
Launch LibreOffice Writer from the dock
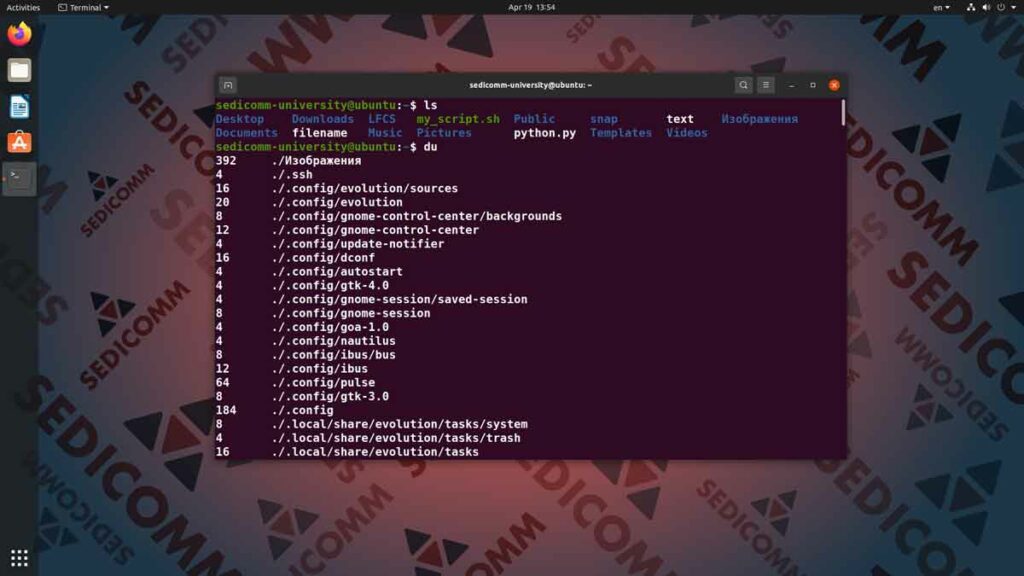[19, 106]
